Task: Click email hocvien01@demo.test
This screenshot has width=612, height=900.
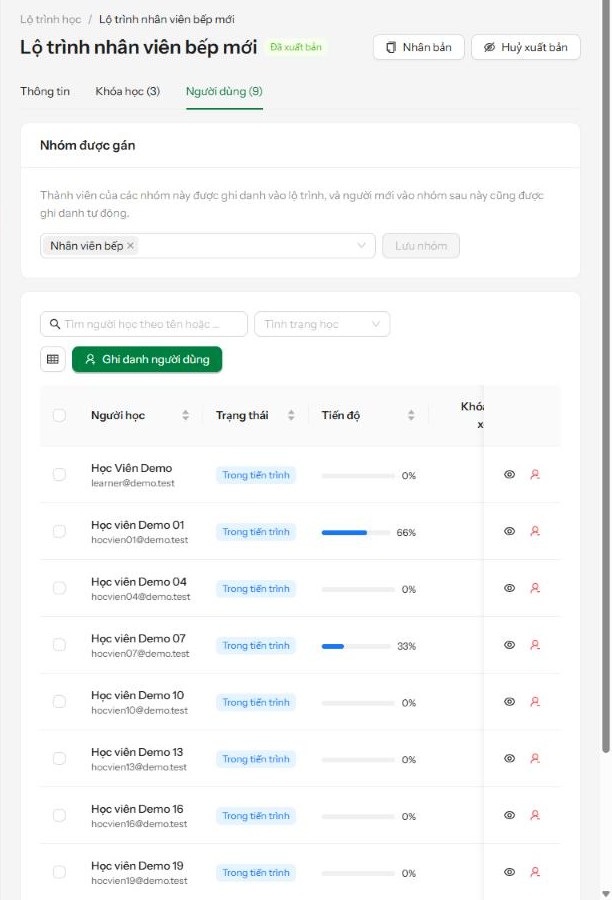Action: click(140, 540)
